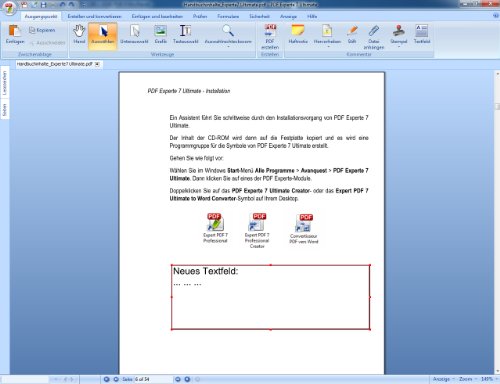Open the Stempel stamp dropdown
Viewport: 500px width, 384px height.
click(399, 47)
